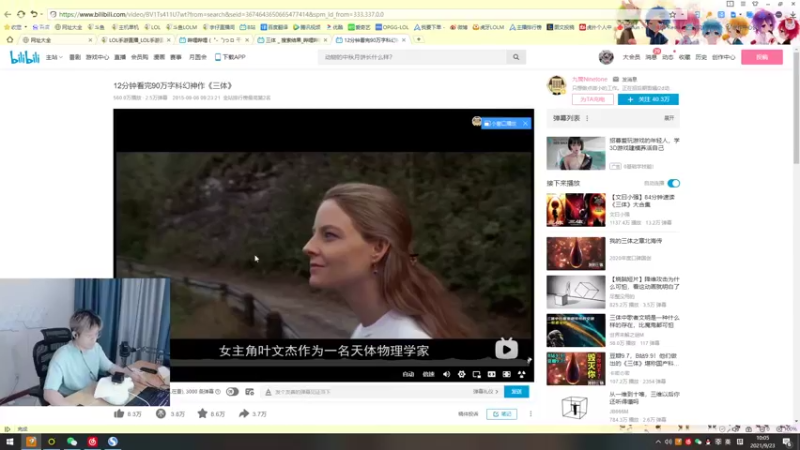Open the 收藏 bookmarks dropdown
This screenshot has height=450, width=800.
click(15, 27)
